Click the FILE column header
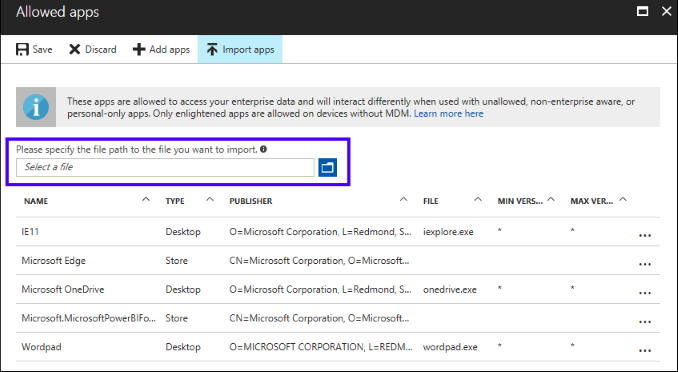The image size is (678, 372). tap(431, 201)
